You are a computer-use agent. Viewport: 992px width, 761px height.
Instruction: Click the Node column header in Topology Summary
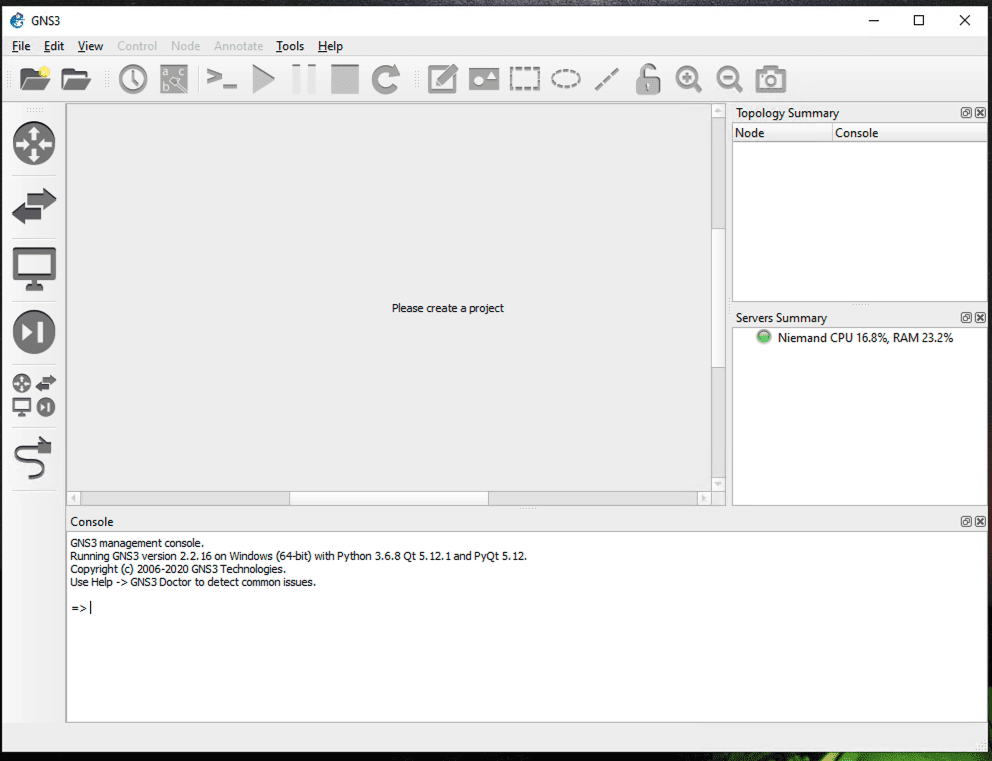(x=782, y=133)
